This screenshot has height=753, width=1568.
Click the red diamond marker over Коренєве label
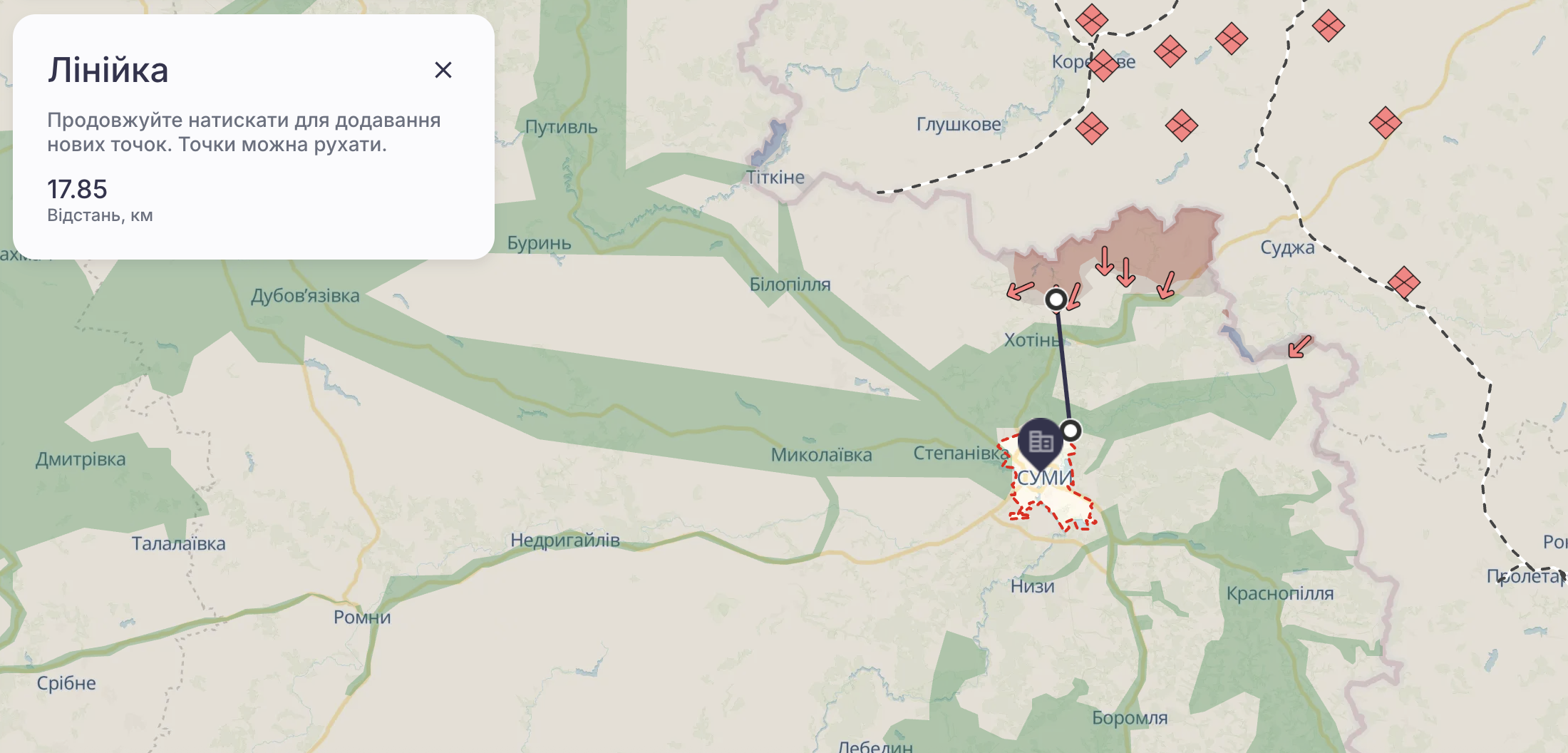click(x=1103, y=66)
